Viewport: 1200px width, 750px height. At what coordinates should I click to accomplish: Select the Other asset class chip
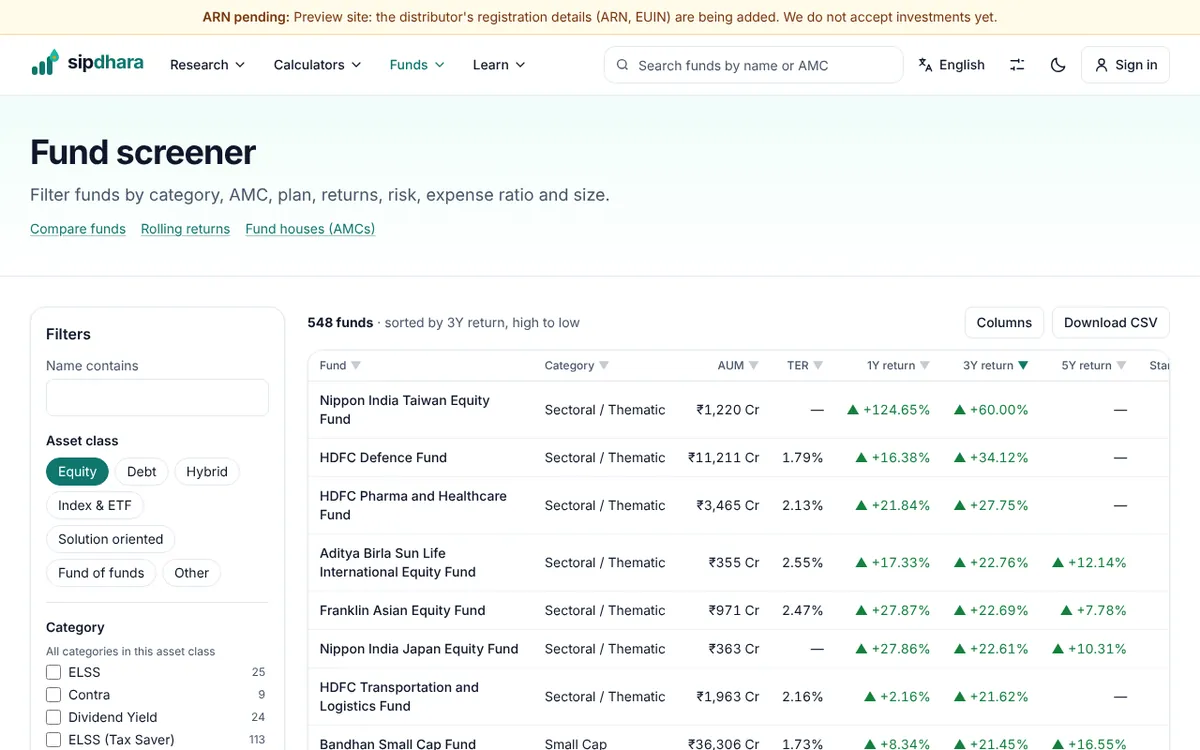(x=192, y=573)
